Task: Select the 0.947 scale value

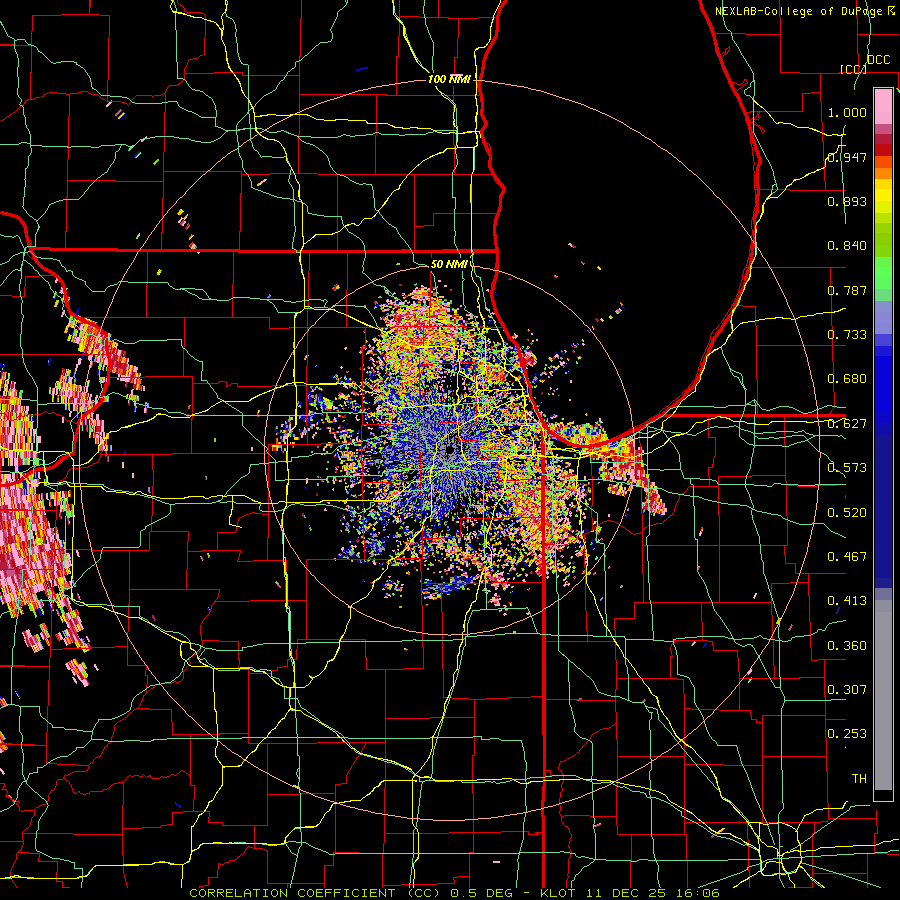Action: [847, 157]
